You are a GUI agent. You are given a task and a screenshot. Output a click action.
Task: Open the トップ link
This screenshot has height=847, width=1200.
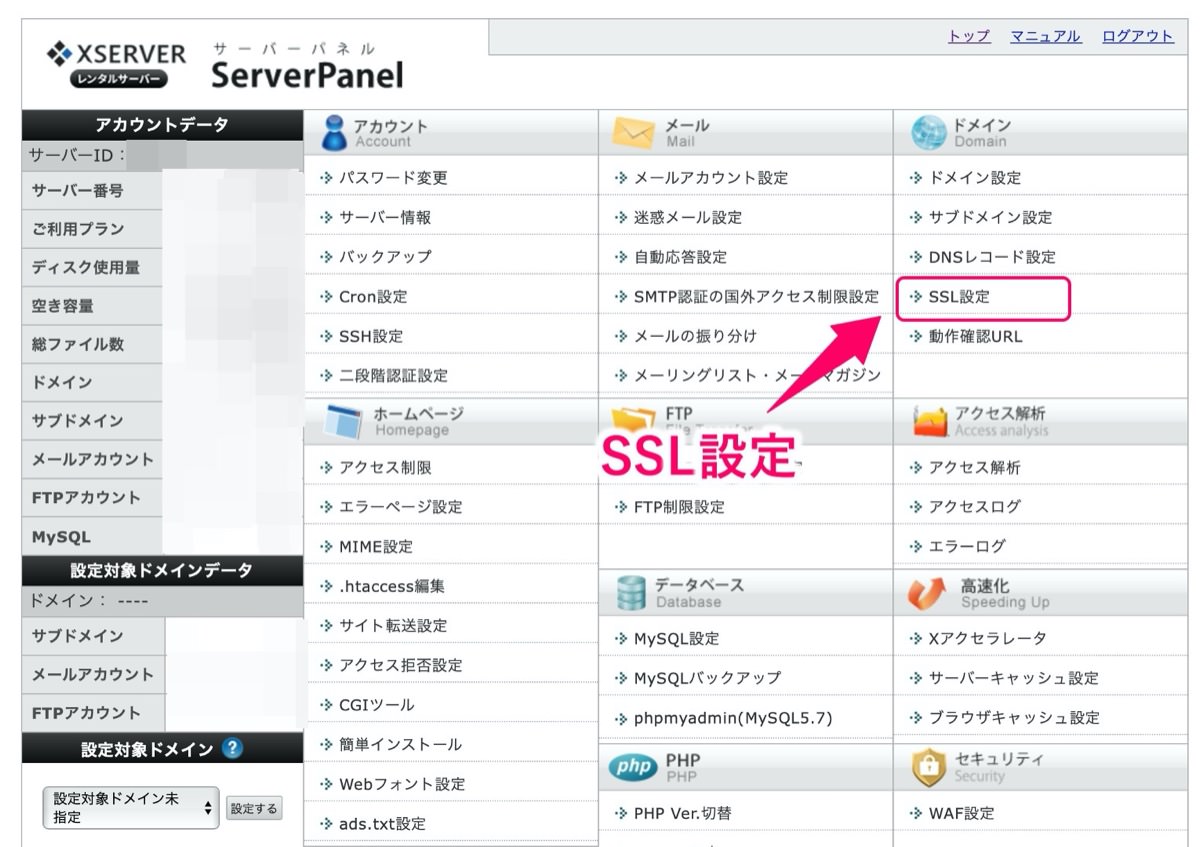click(x=969, y=36)
